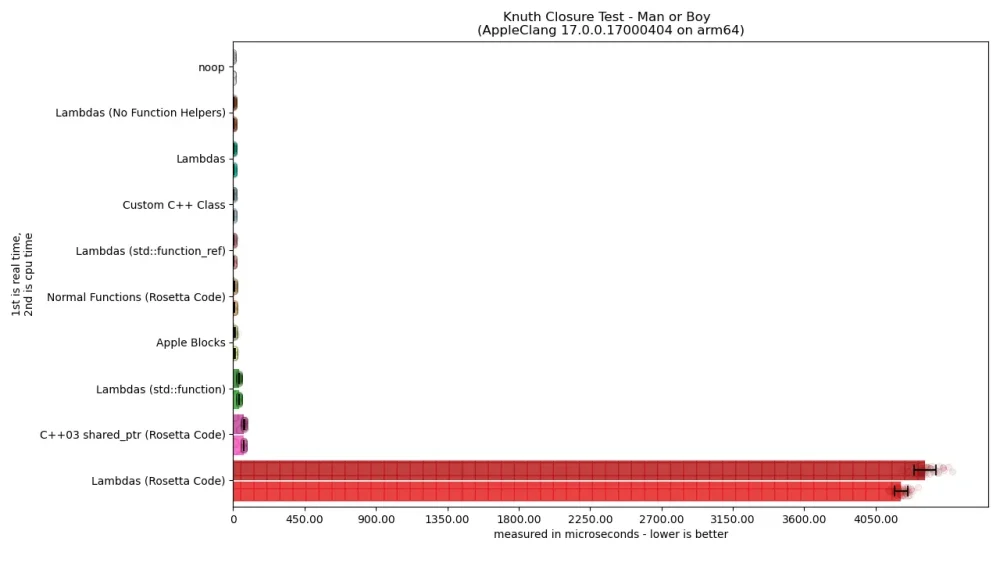Select the 'Lambdas (std::function)' label
The width and height of the screenshot is (1000, 563).
160,389
